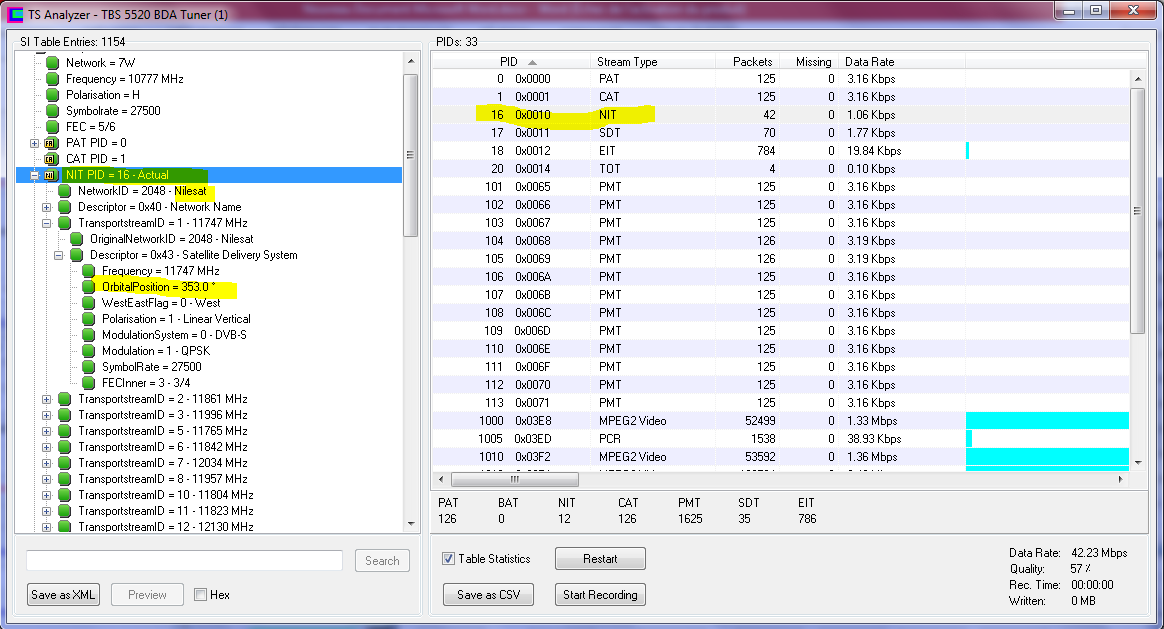Click green icon beside OrbitalPosition = 353.0
Screen dimensions: 1164x629
89,287
